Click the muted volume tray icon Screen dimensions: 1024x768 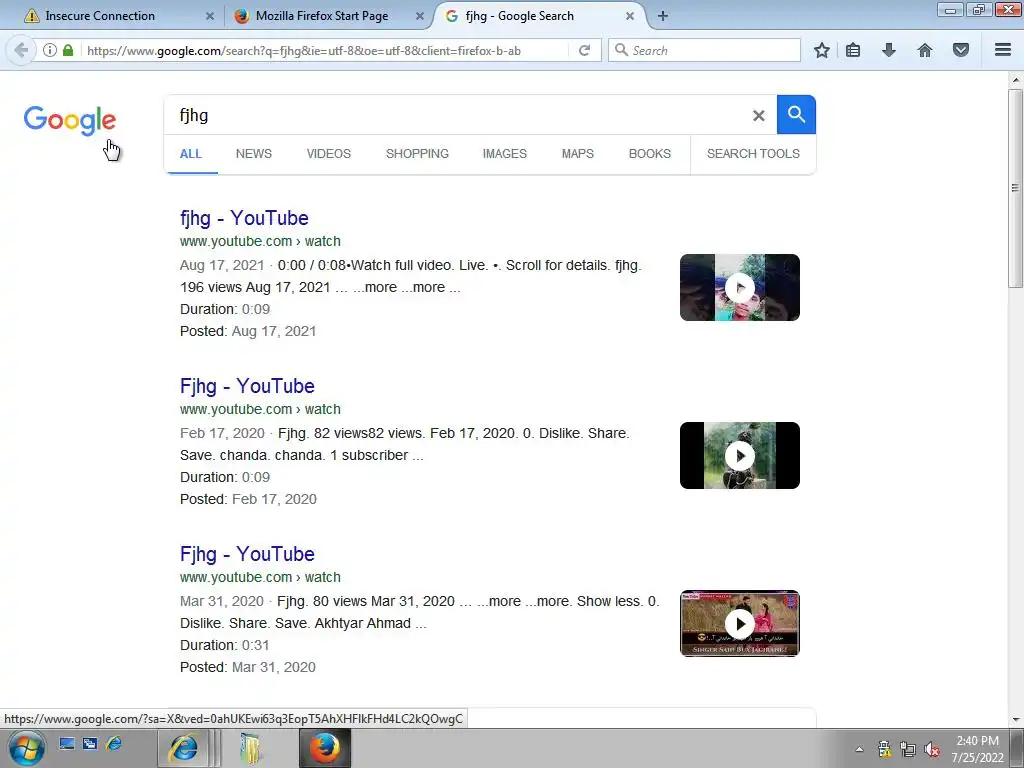pyautogui.click(x=932, y=749)
